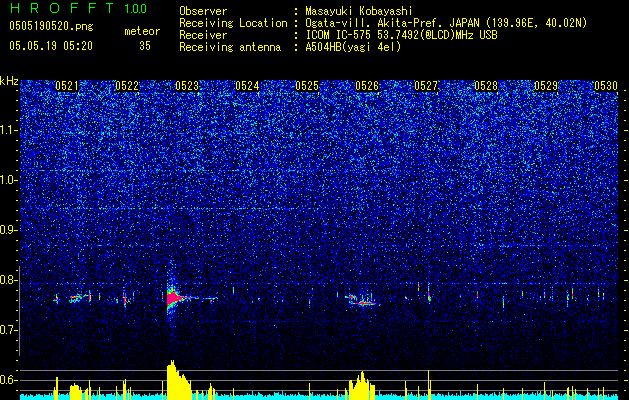629x400 pixels.
Task: Click the 0.6 frequency axis label
Action: pyautogui.click(x=8, y=380)
